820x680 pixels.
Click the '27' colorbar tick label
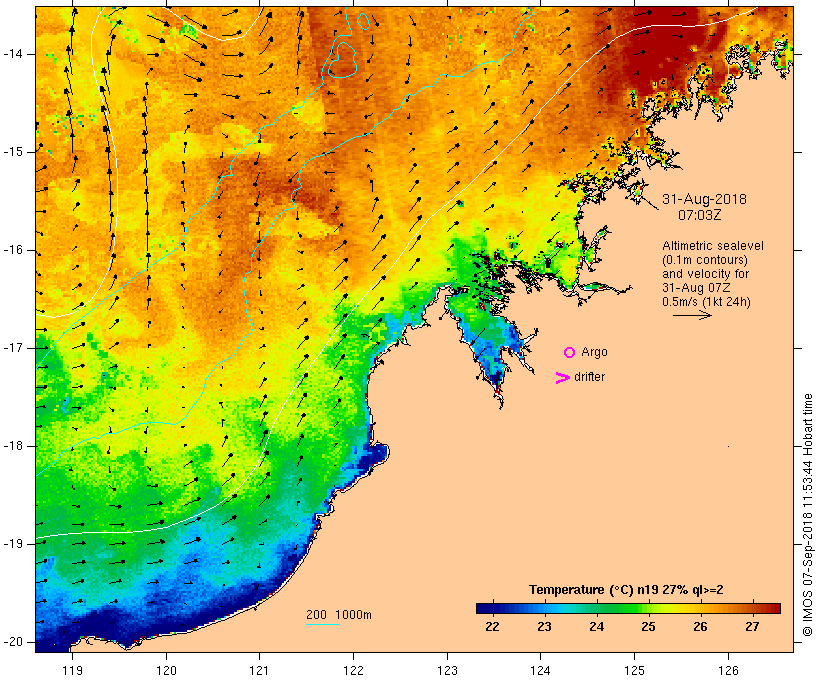point(752,627)
